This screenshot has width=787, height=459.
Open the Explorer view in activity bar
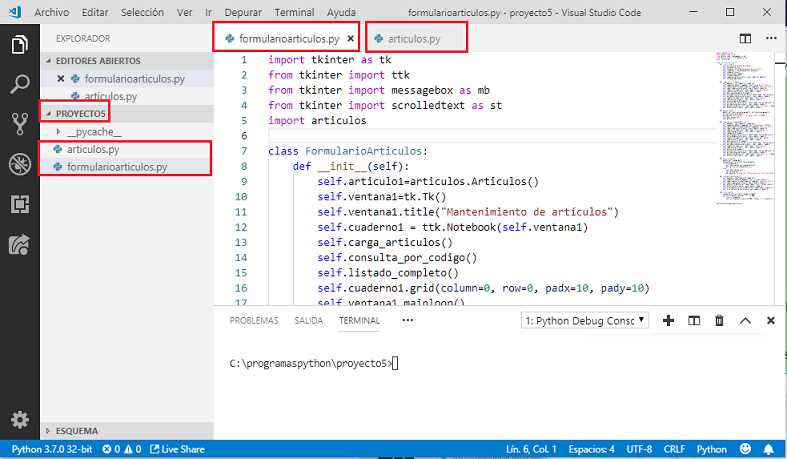pyautogui.click(x=19, y=45)
